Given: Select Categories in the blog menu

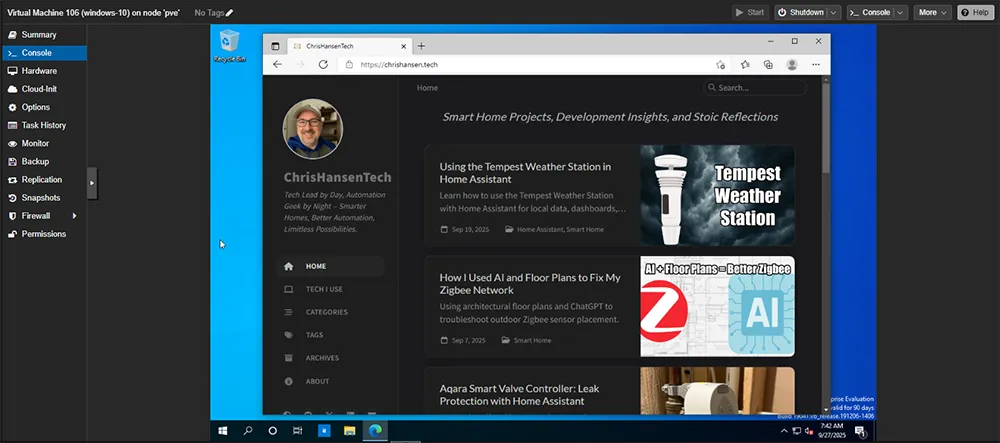Looking at the screenshot, I should click(x=326, y=312).
